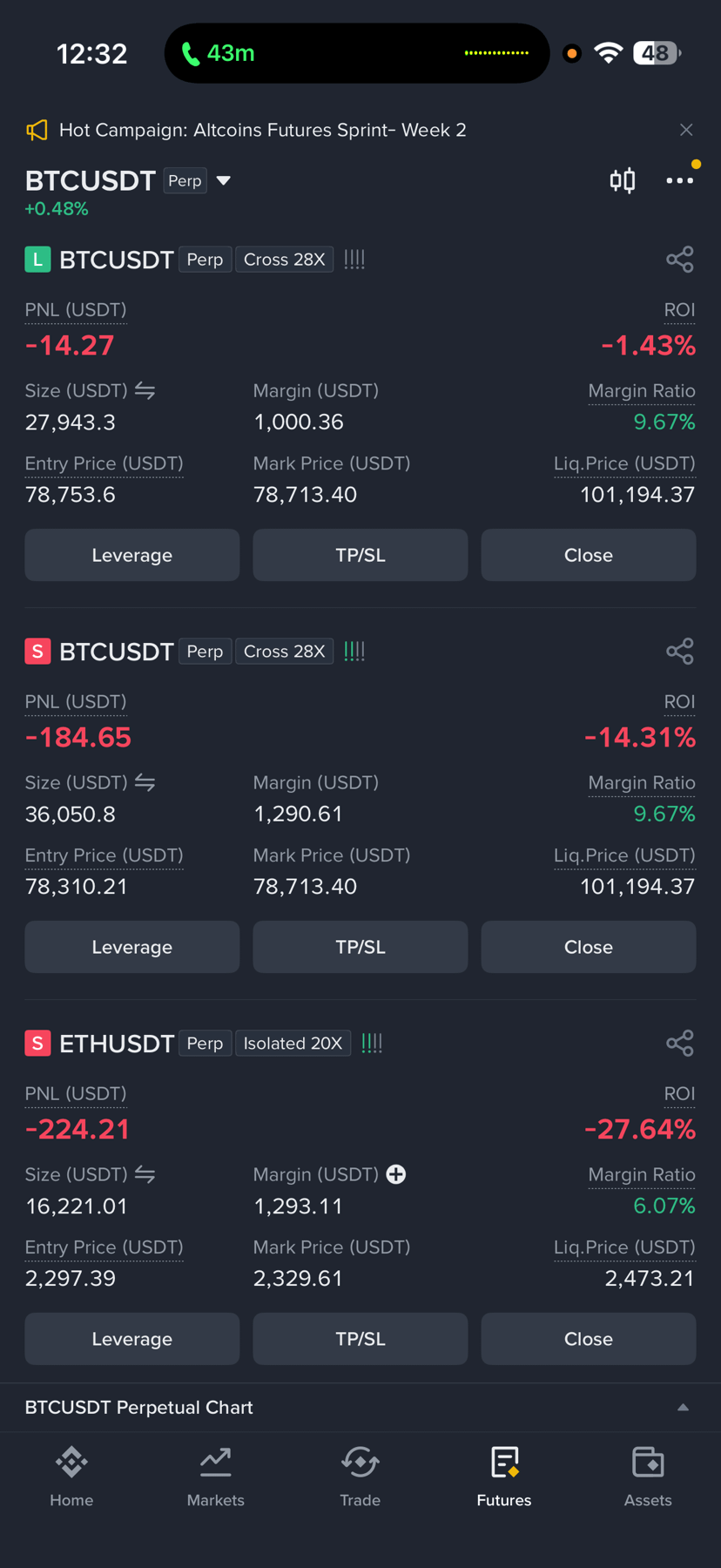
Task: Share the BTCUSDT long position
Action: point(680,260)
